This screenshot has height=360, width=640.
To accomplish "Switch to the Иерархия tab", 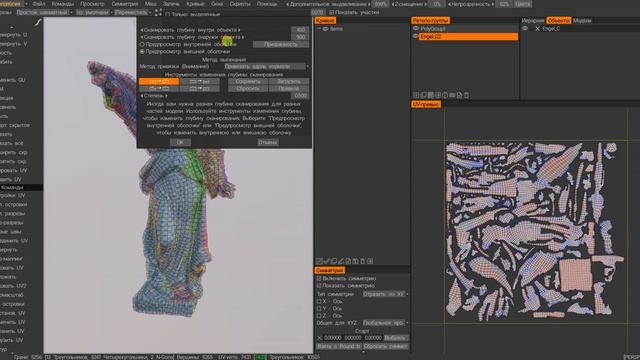I will pyautogui.click(x=533, y=20).
